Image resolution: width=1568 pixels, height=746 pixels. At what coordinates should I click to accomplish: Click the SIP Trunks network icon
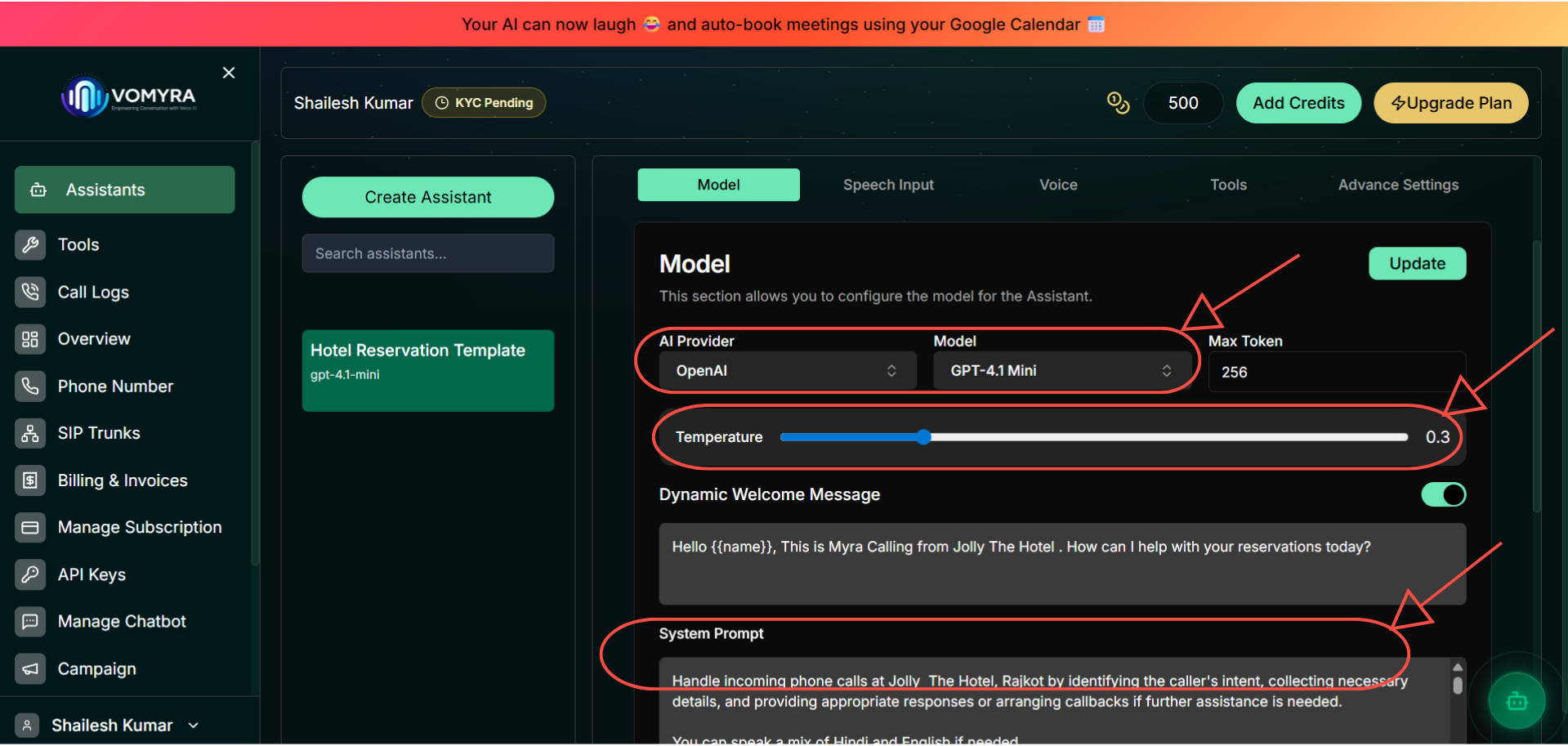[30, 433]
